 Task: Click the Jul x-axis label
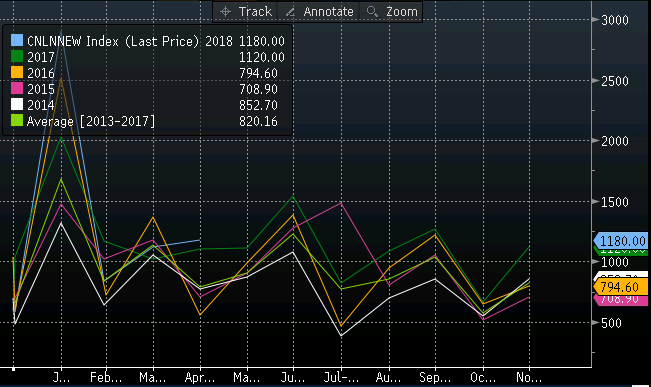pyautogui.click(x=341, y=377)
